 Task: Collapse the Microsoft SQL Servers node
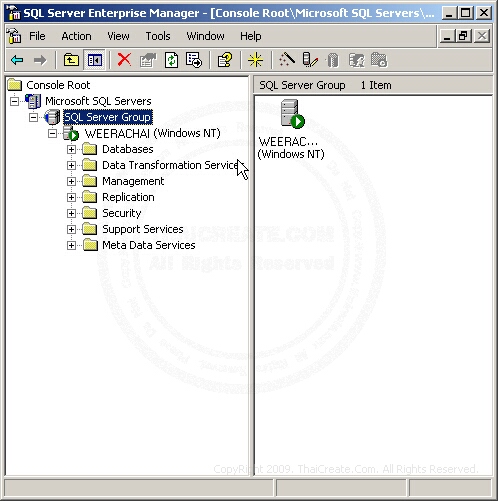(14, 101)
